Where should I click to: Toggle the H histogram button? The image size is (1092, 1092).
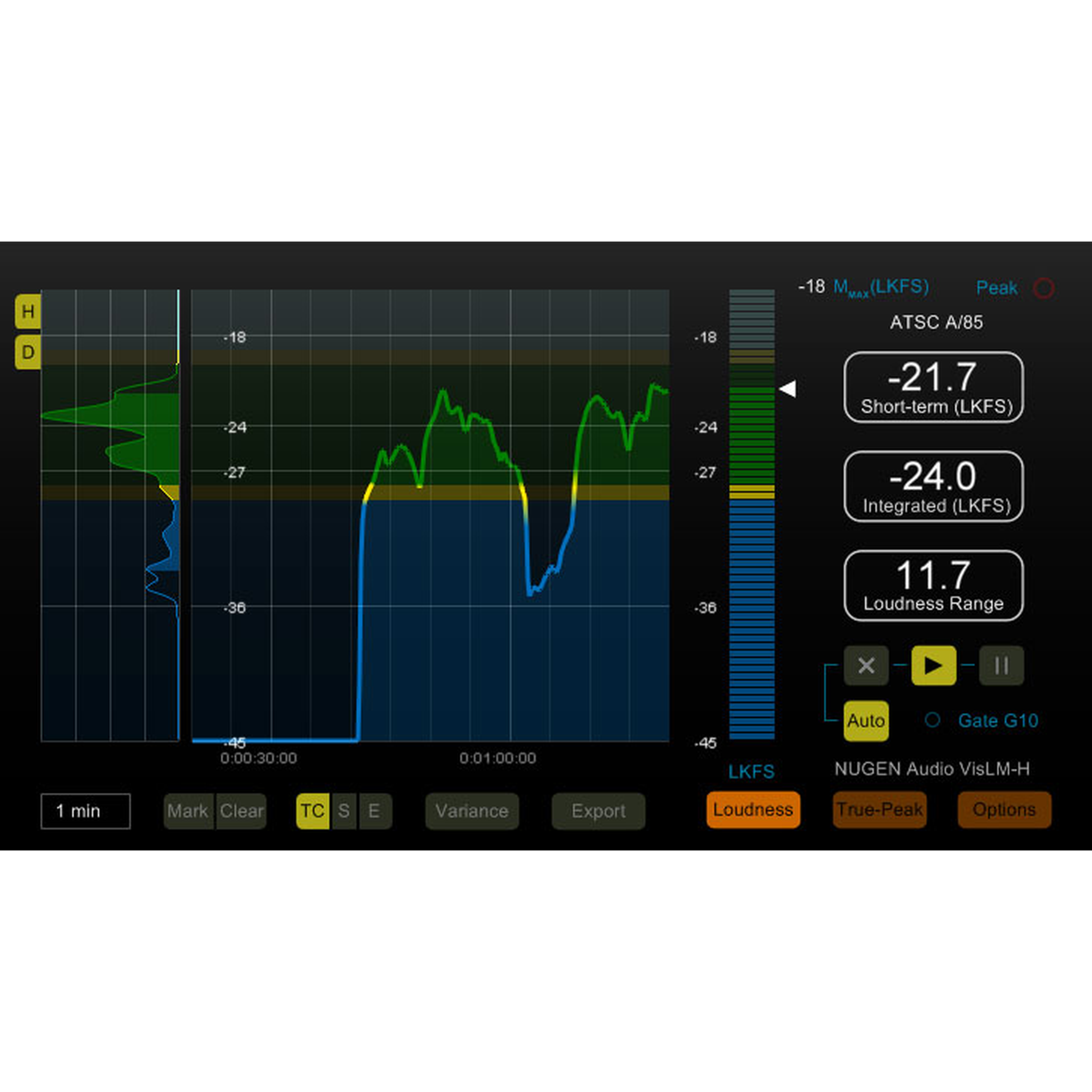(x=28, y=311)
